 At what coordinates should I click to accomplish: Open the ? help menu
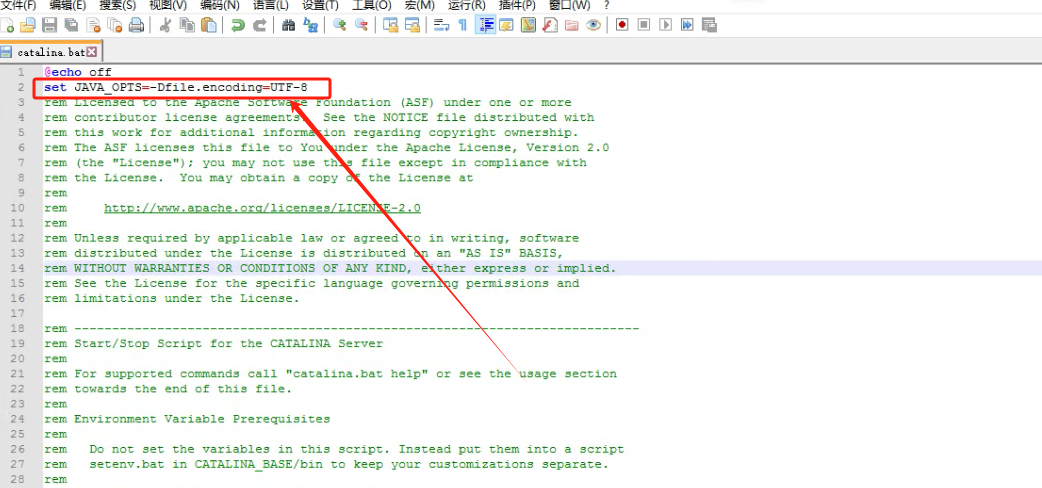(607, 5)
